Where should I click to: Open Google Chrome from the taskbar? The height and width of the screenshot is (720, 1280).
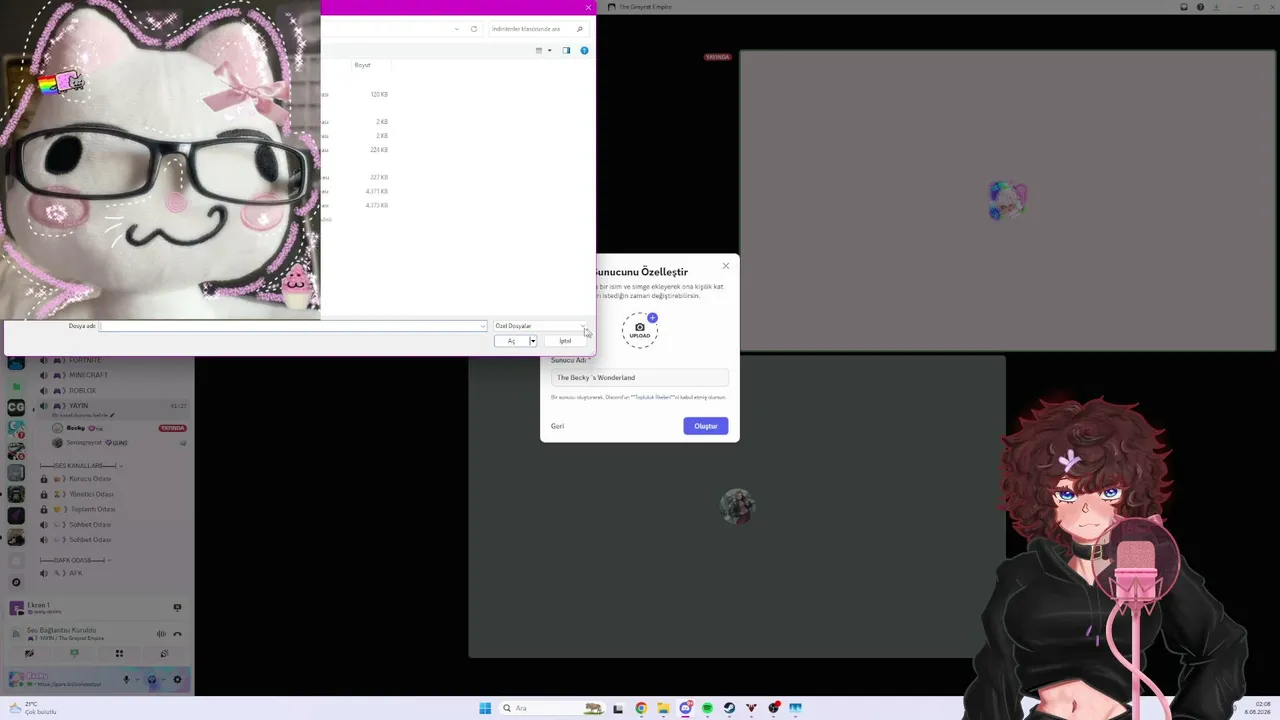tap(641, 708)
